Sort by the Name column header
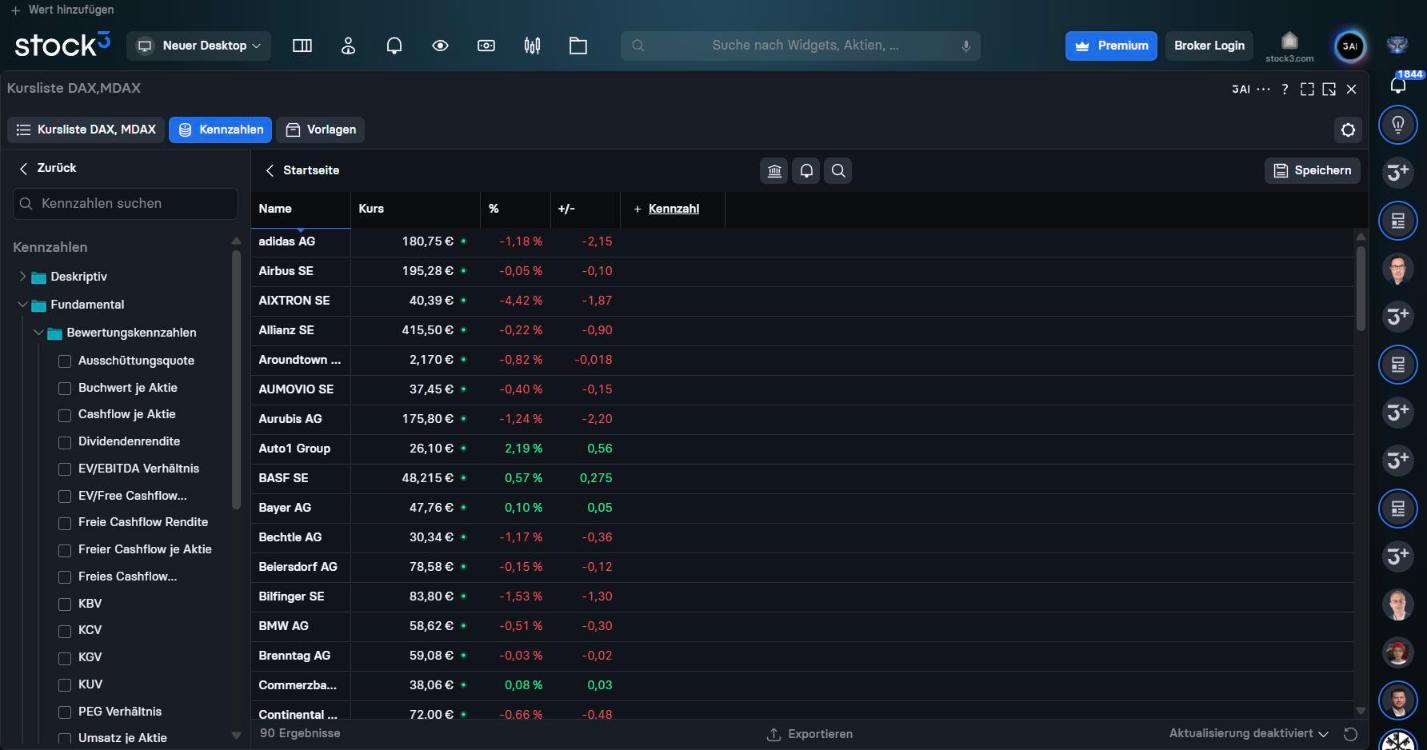This screenshot has height=750, width=1427. pyautogui.click(x=300, y=209)
